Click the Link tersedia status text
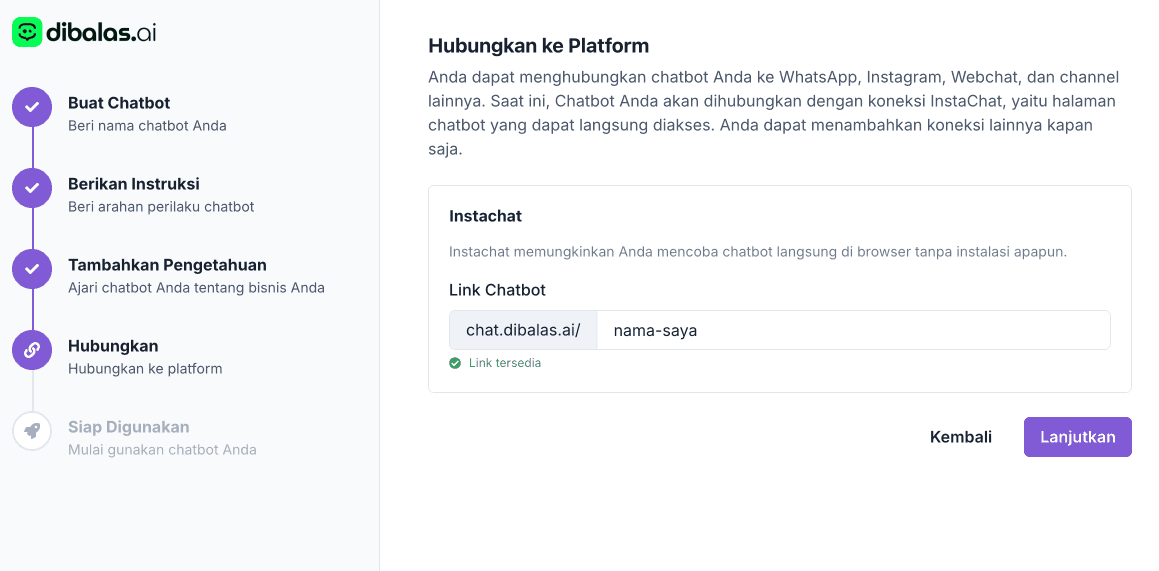 pos(505,363)
